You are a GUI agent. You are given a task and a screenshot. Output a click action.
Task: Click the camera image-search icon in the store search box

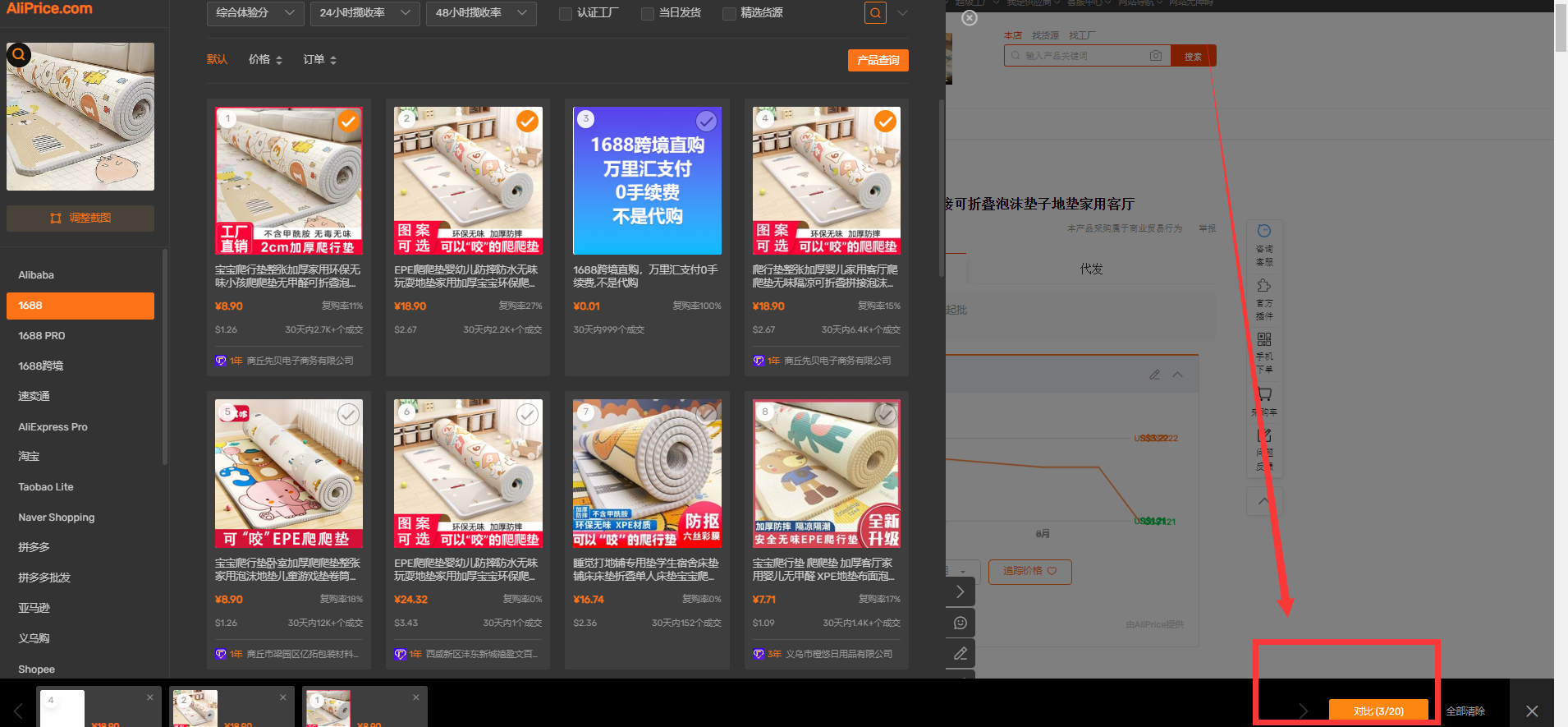pos(1156,56)
